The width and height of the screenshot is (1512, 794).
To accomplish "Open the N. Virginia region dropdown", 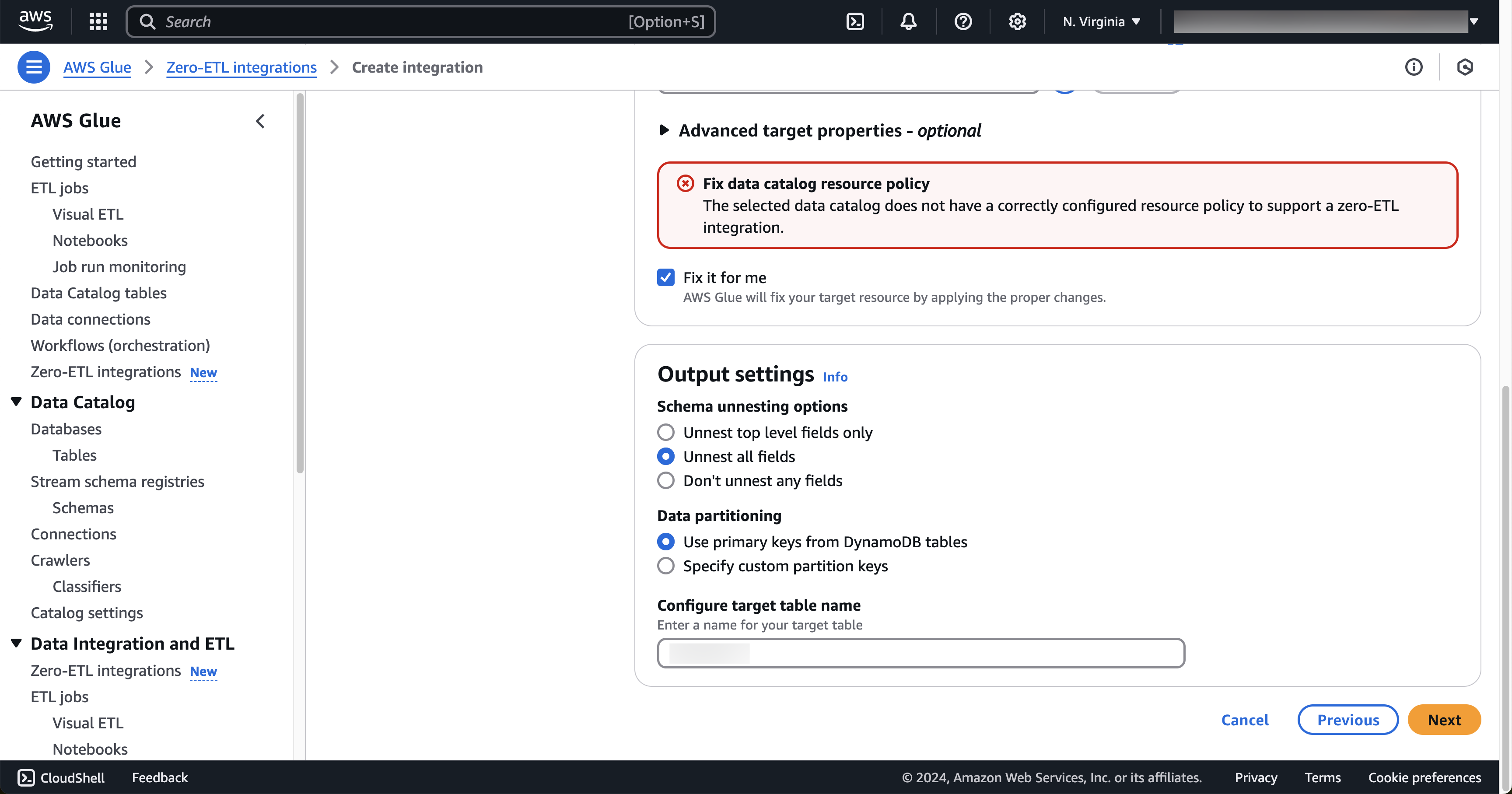I will pyautogui.click(x=1101, y=22).
